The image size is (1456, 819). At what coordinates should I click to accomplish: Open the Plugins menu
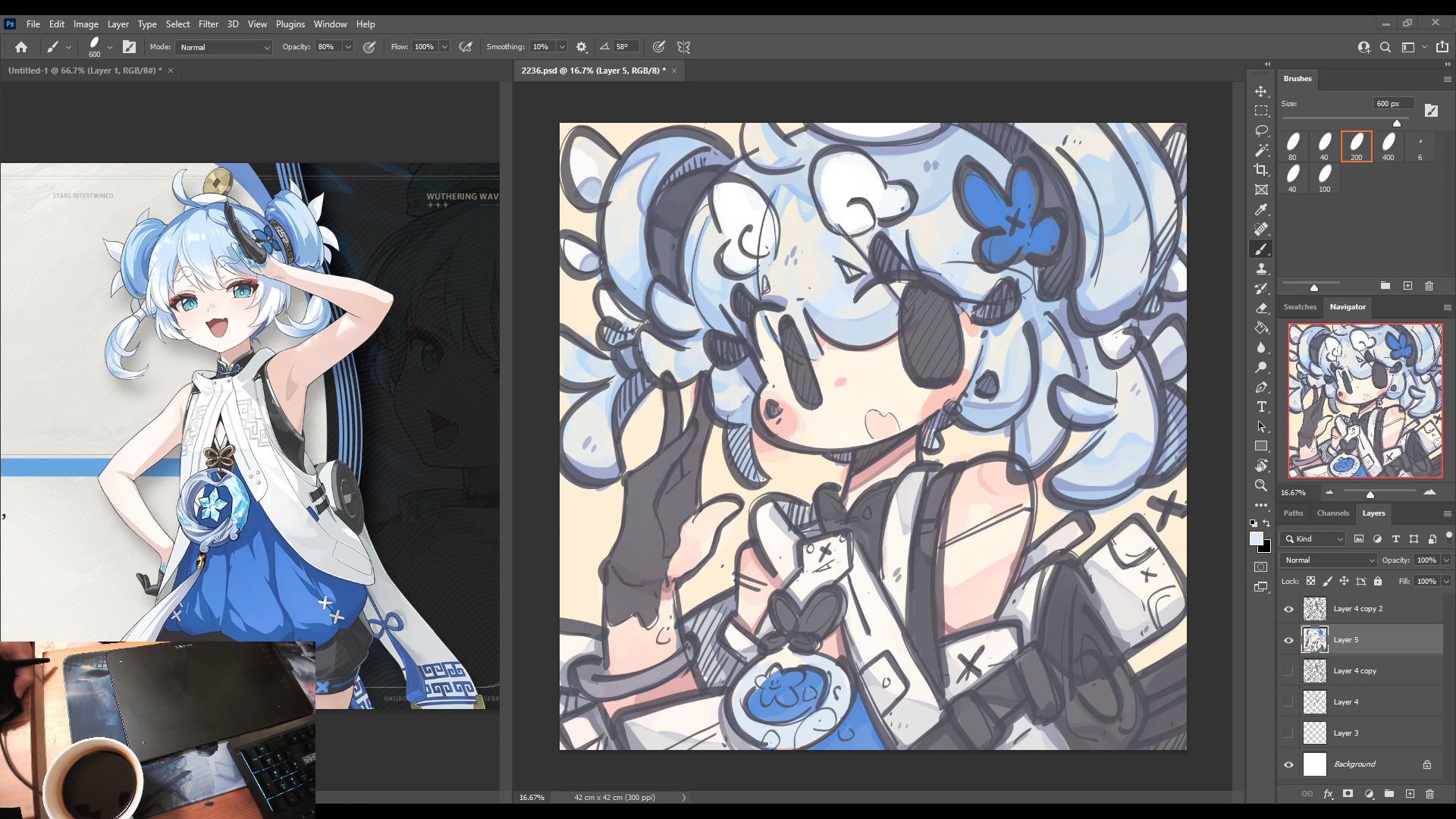click(290, 24)
